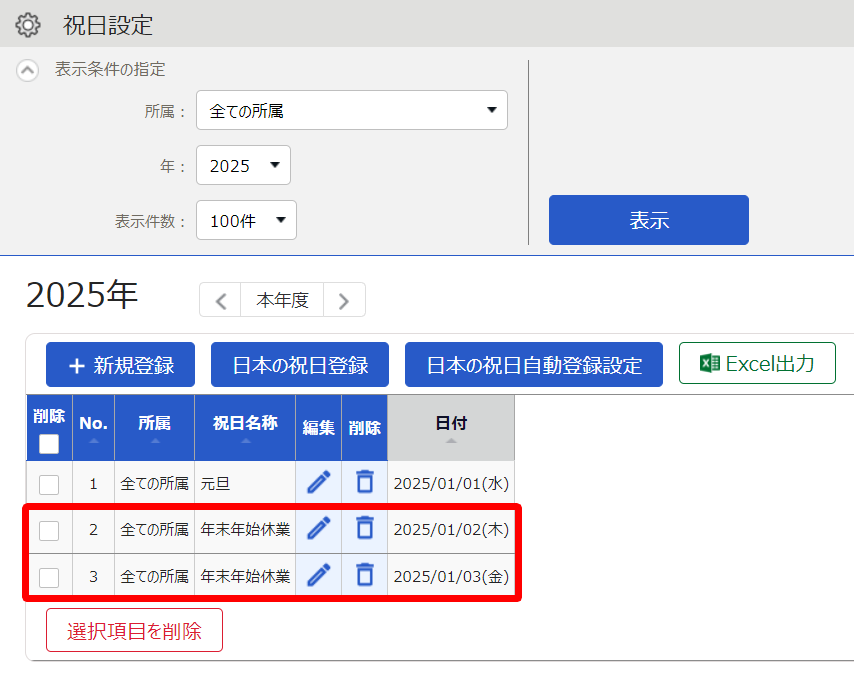Click the + 新規登録 button

120,364
